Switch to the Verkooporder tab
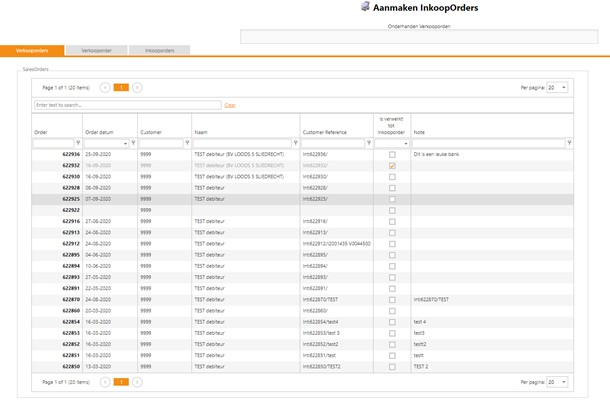Viewport: 610px width, 404px height. tap(96, 51)
